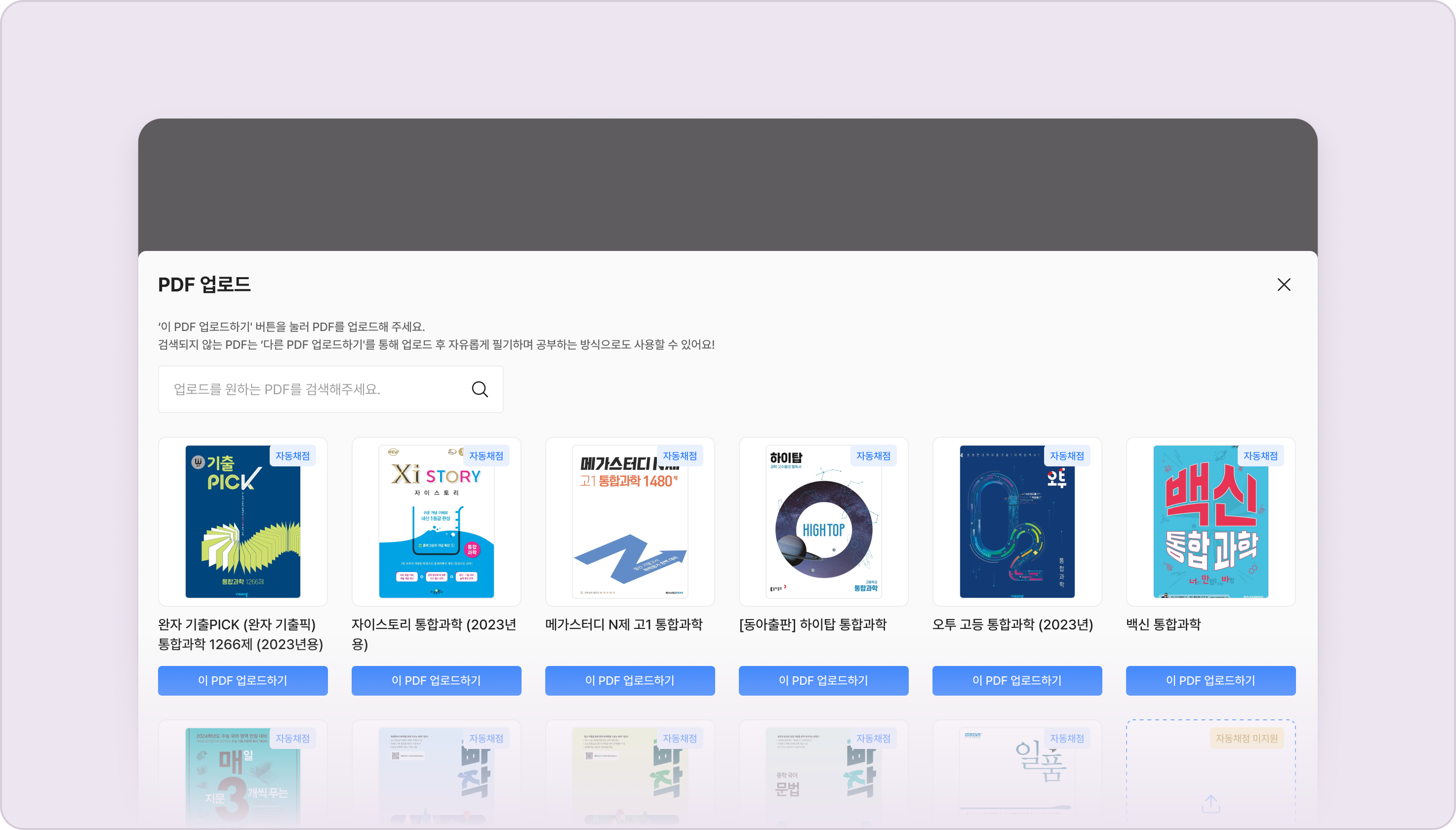The image size is (1456, 830).
Task: Open the 오투 O2 book cover thumbnail
Action: click(x=1016, y=522)
